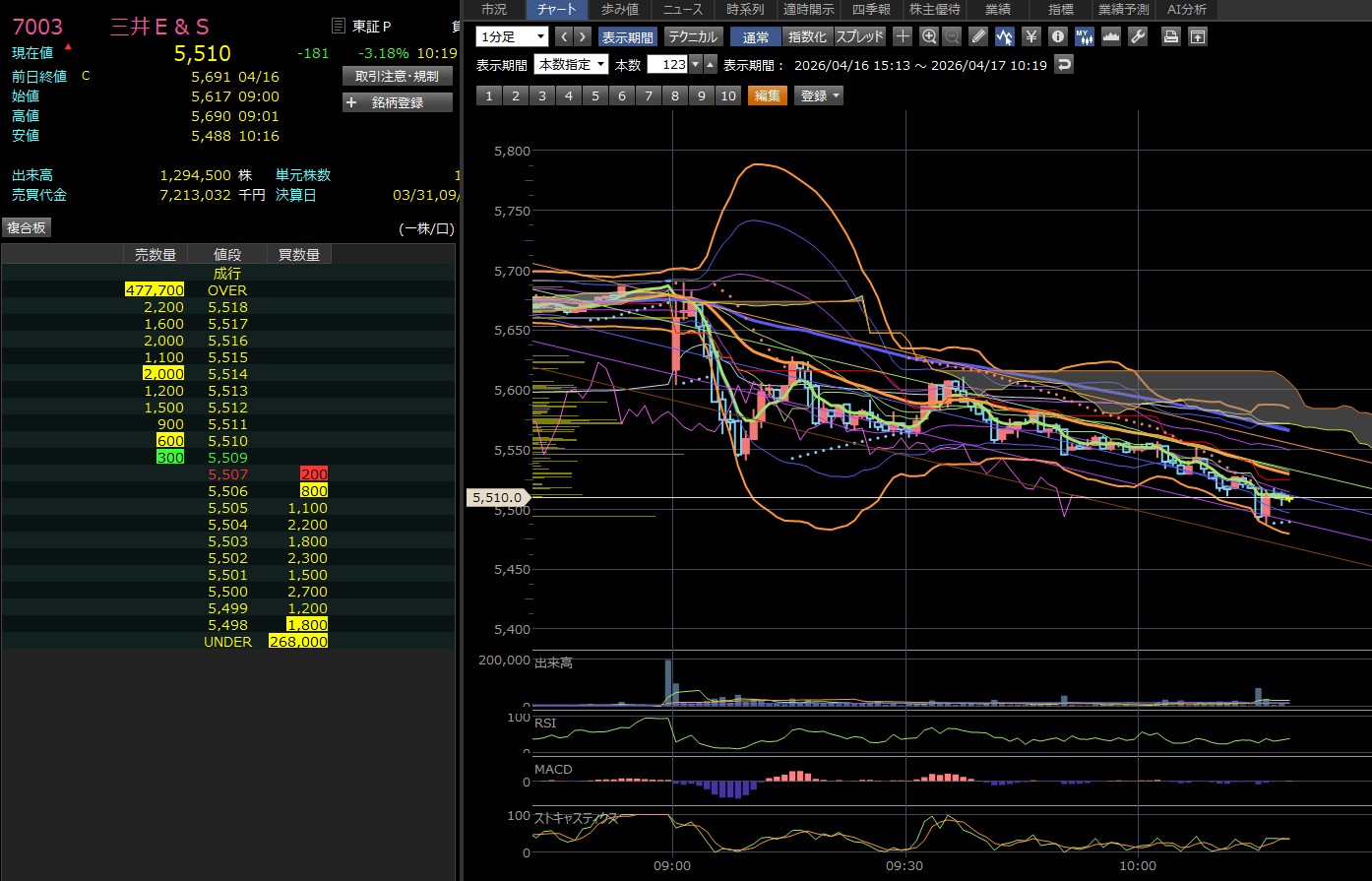Click the 本数 bar count input field
The image size is (1372, 881).
(x=666, y=65)
